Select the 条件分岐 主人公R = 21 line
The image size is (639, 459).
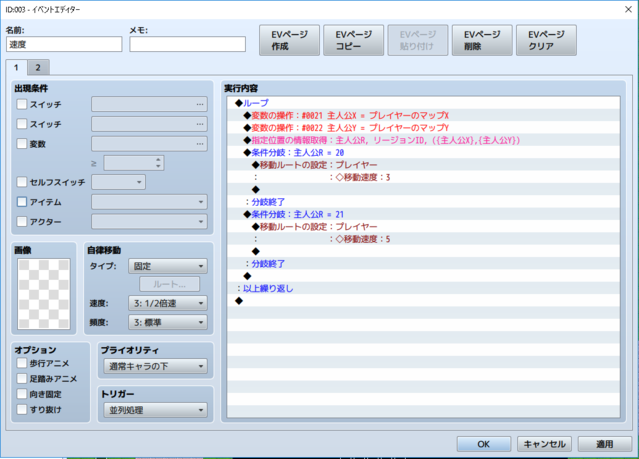click(x=423, y=214)
